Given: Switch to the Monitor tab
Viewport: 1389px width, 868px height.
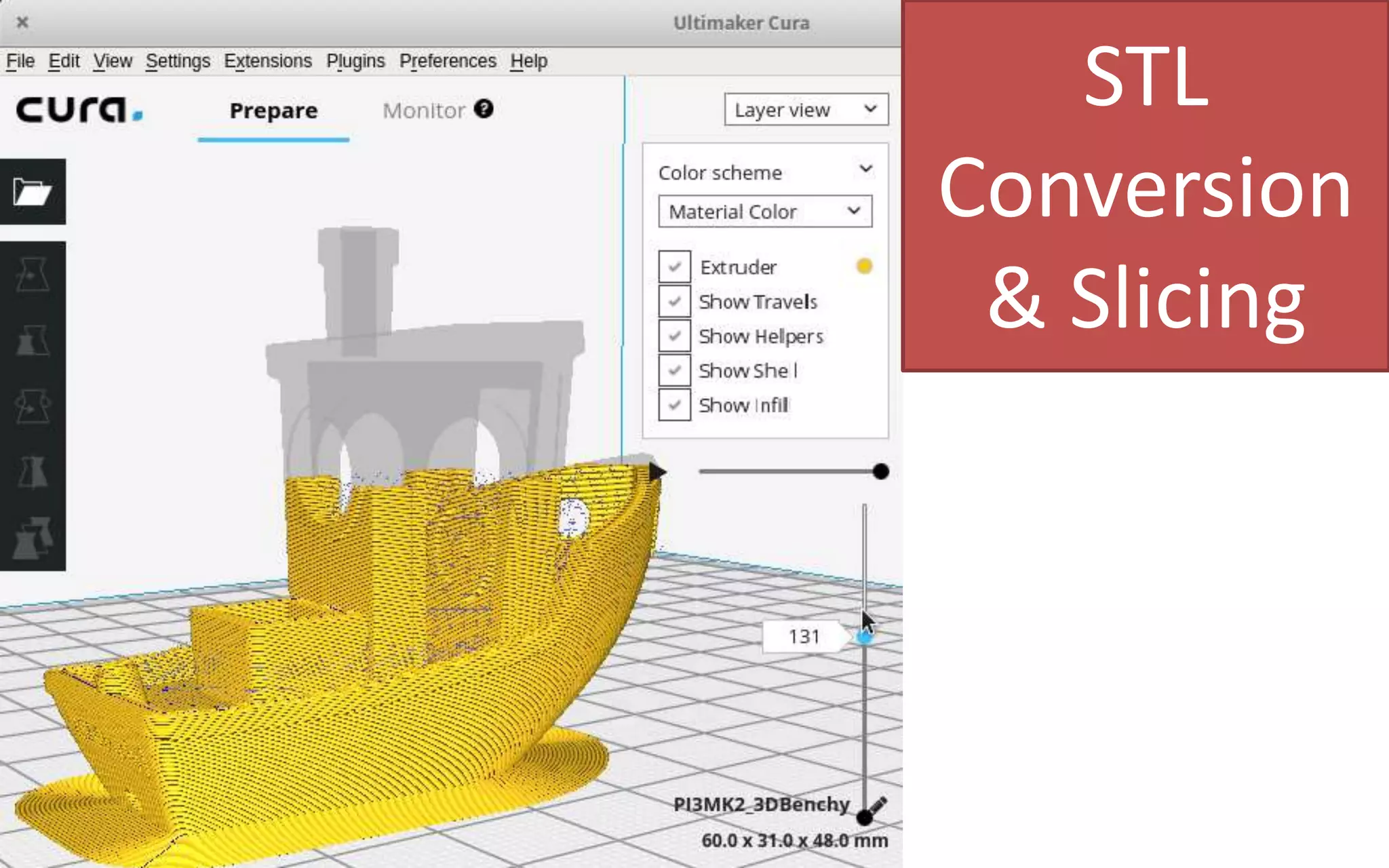Looking at the screenshot, I should pyautogui.click(x=424, y=111).
